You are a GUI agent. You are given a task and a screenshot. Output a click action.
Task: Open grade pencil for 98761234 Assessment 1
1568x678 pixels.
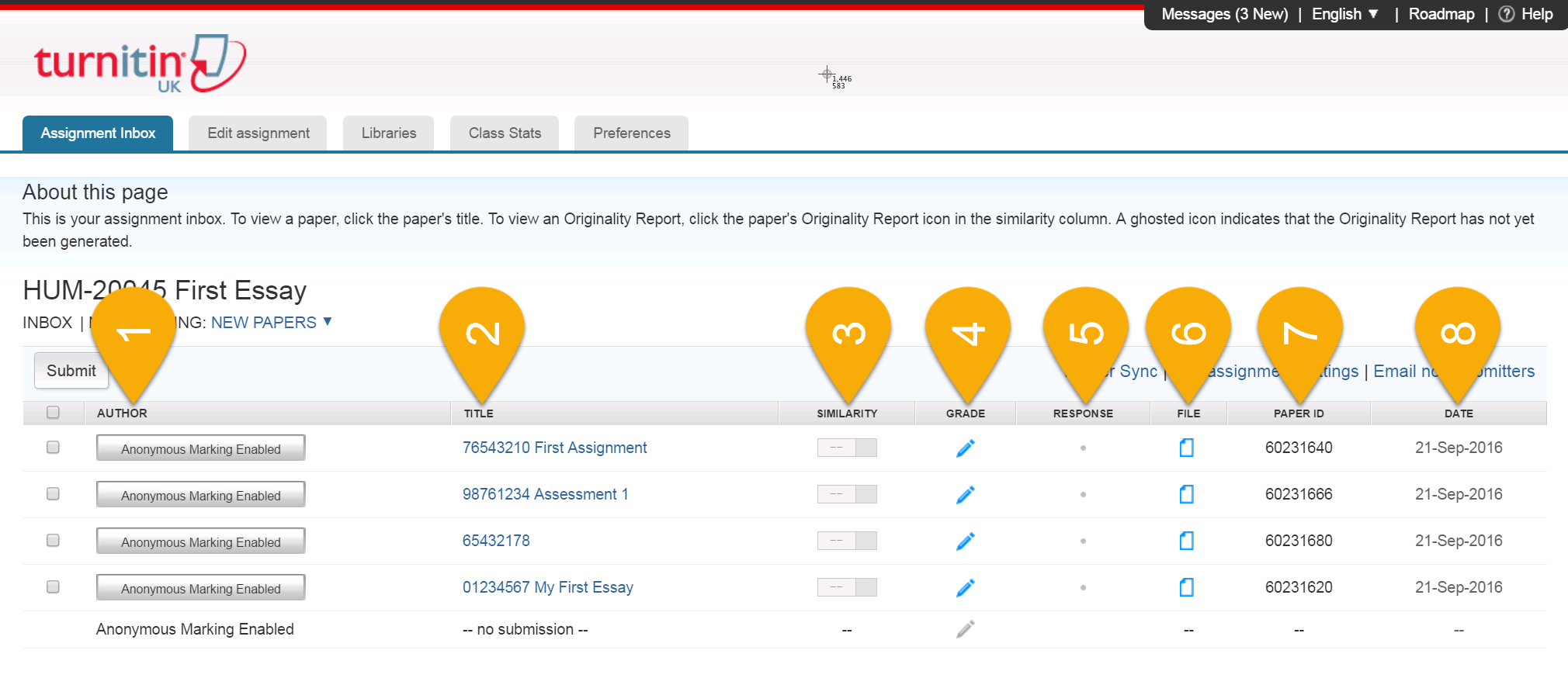click(x=965, y=495)
